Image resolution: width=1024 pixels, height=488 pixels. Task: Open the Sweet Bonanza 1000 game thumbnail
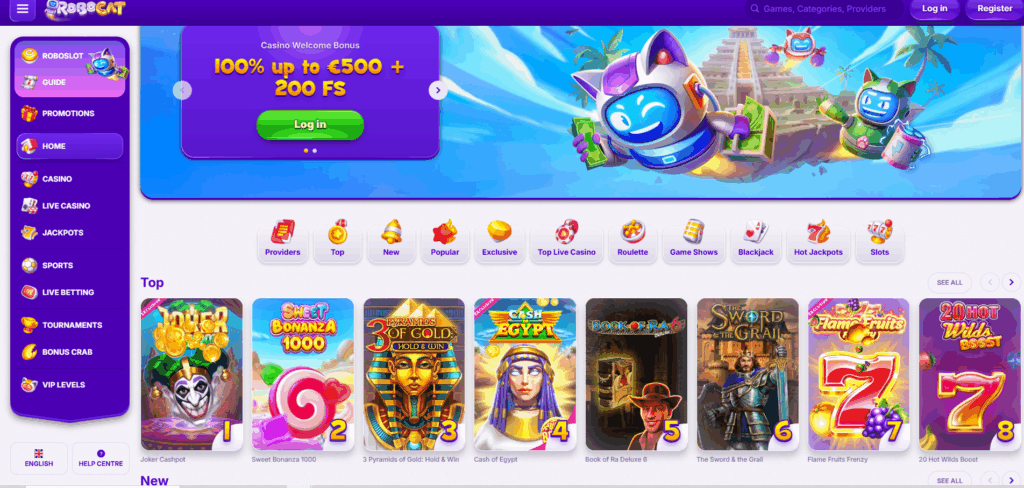tap(303, 374)
